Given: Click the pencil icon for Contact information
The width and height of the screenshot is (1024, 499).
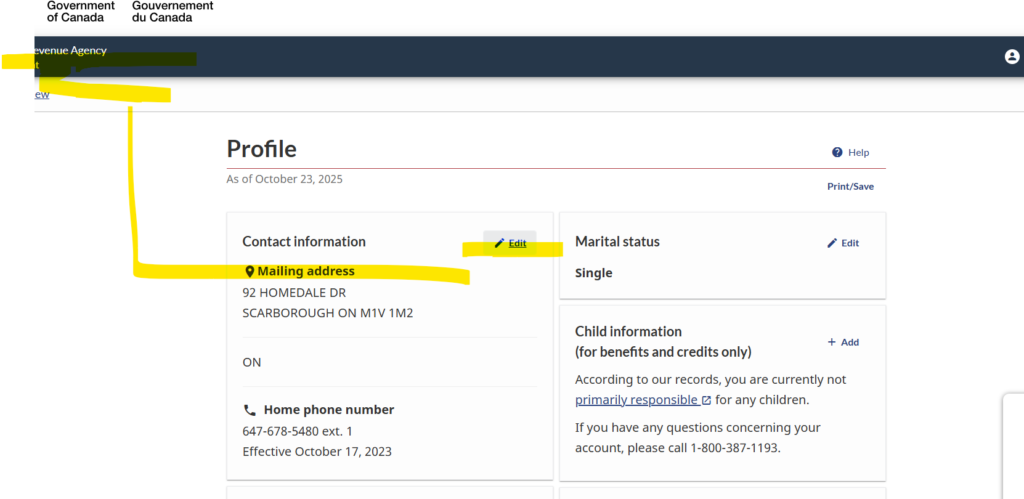Looking at the screenshot, I should [499, 243].
